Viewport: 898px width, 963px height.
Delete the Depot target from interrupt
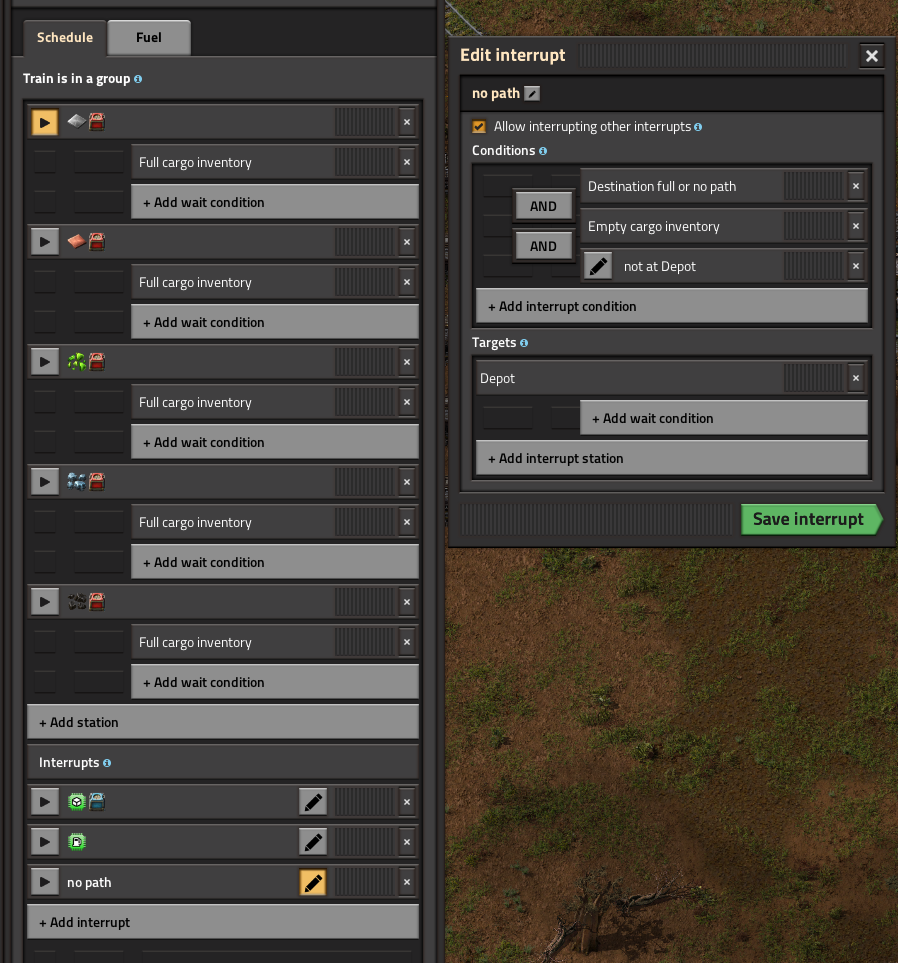855,378
